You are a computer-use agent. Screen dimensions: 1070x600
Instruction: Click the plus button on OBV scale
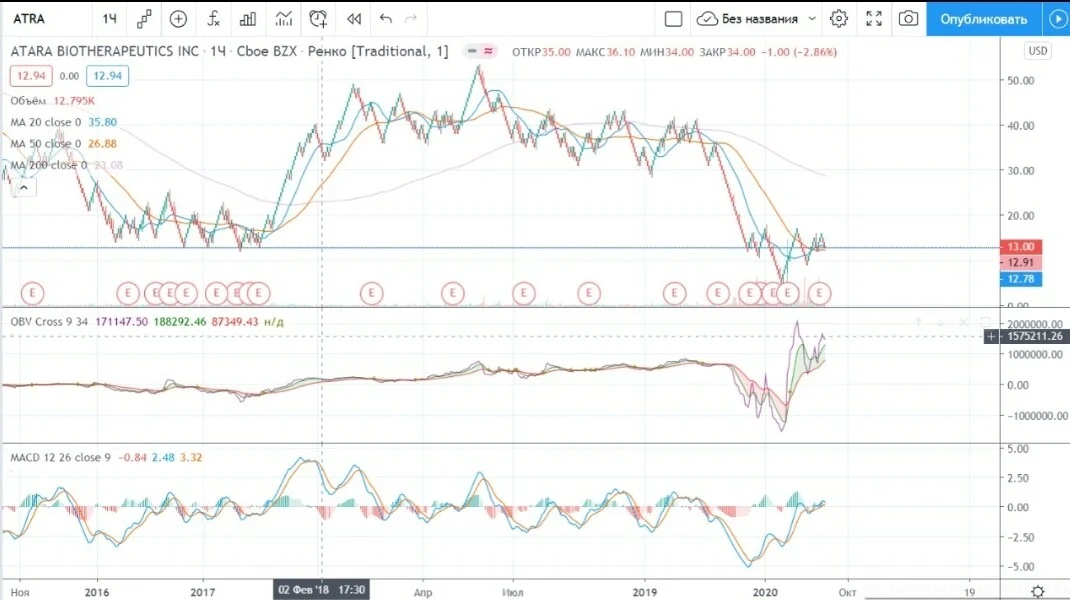[991, 337]
